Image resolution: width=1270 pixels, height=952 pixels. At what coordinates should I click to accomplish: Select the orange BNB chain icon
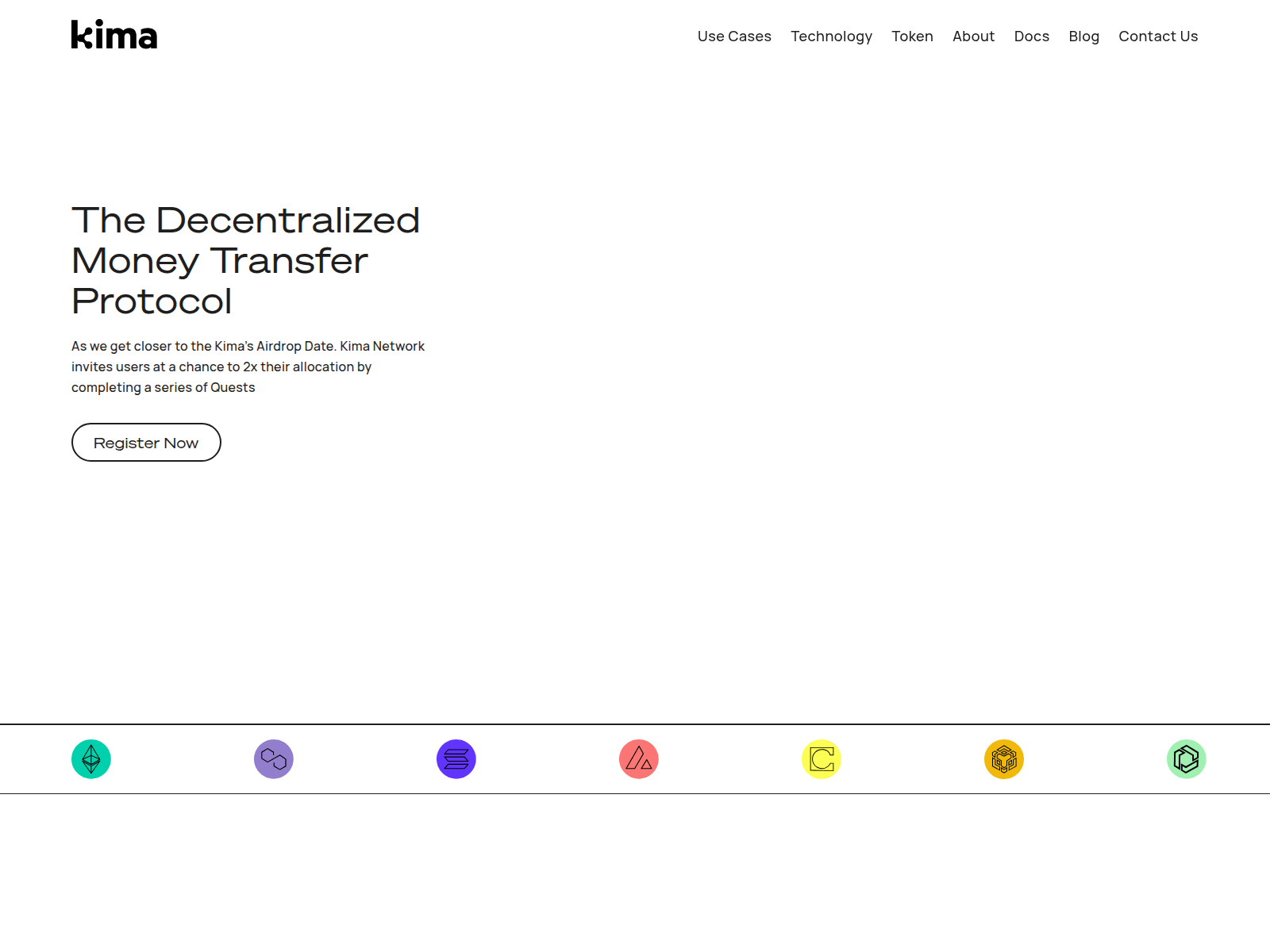pos(1004,759)
